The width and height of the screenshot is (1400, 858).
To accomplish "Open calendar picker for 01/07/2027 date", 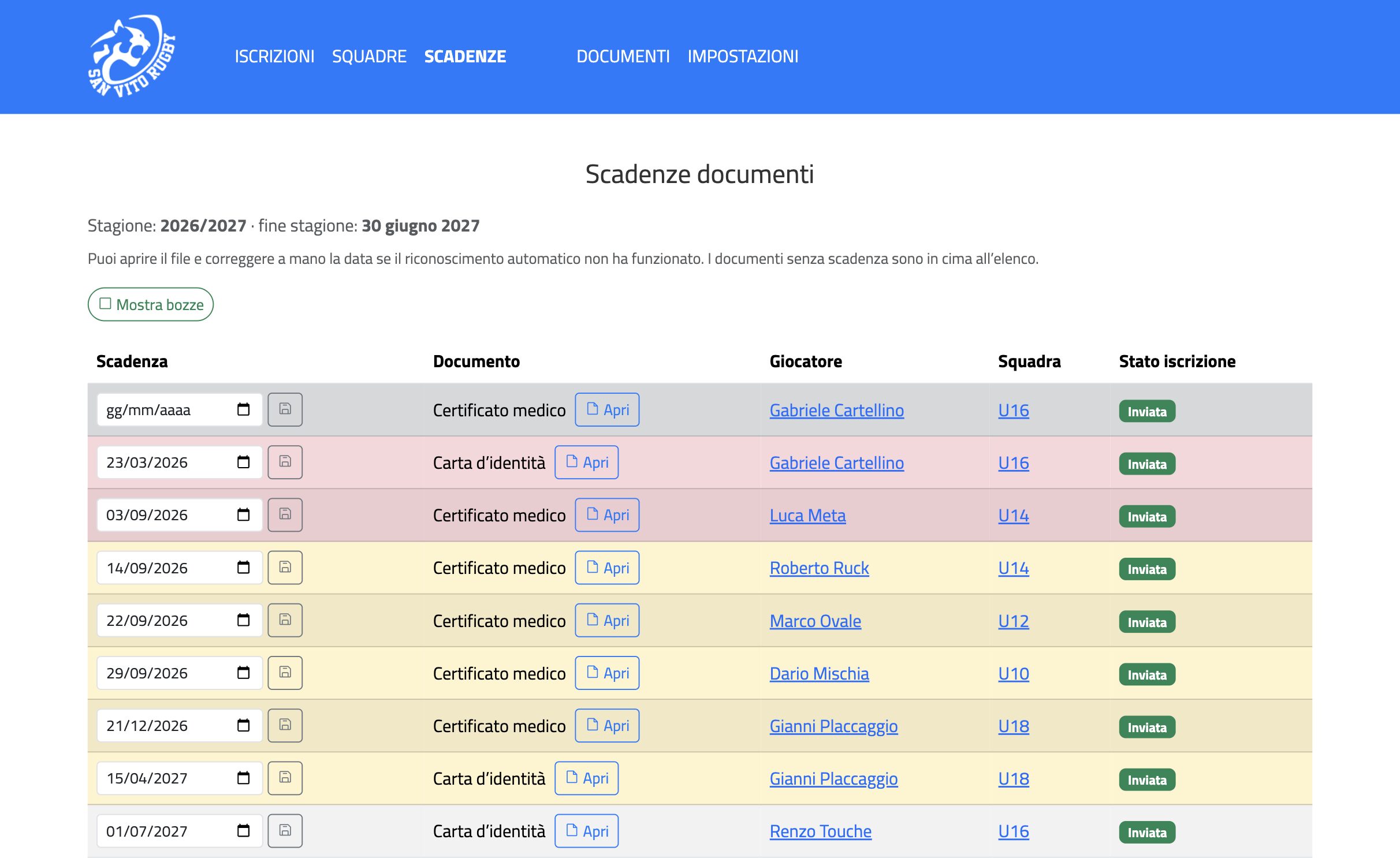I will (x=244, y=831).
